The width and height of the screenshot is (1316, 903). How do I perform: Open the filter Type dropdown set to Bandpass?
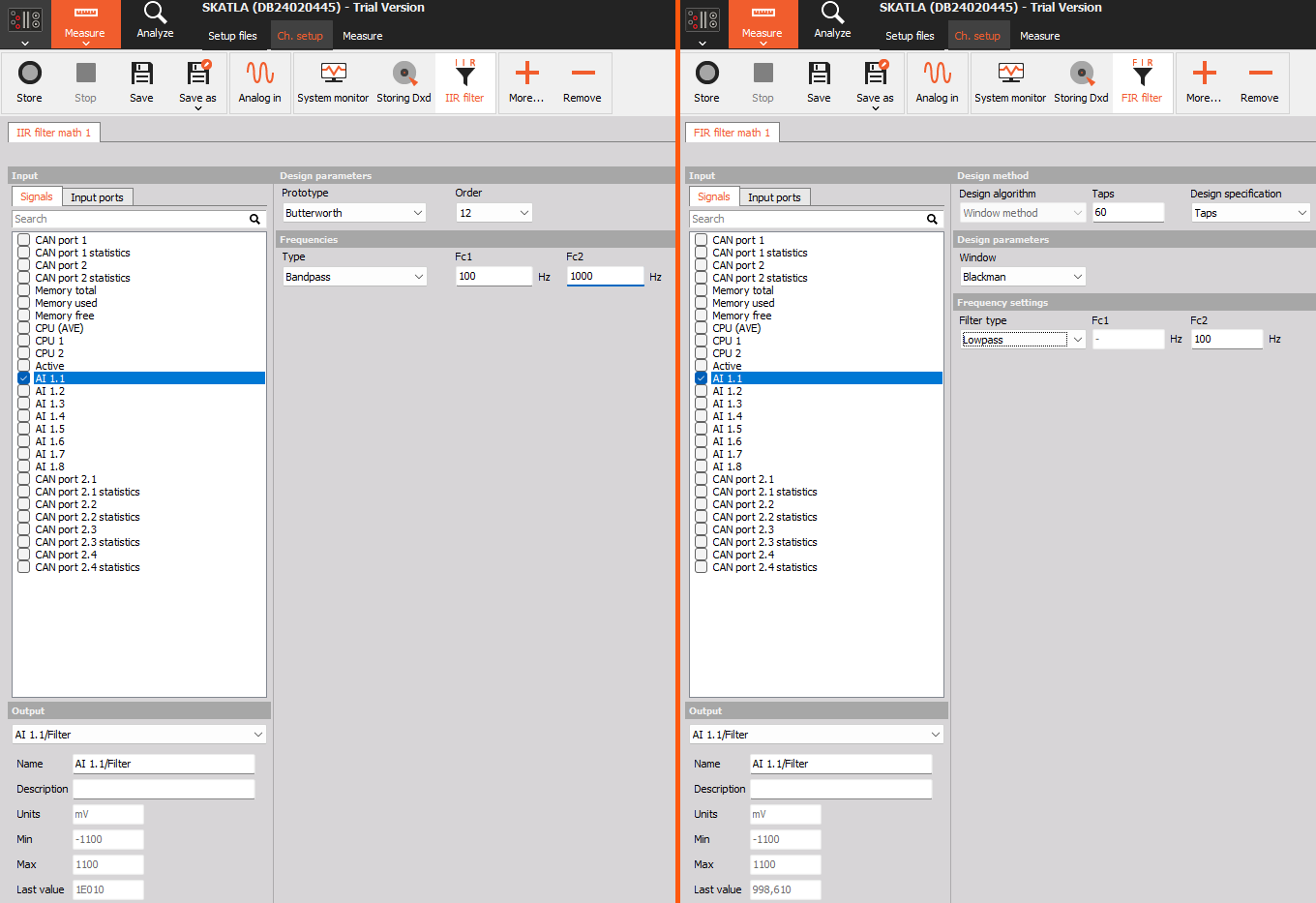[x=354, y=276]
